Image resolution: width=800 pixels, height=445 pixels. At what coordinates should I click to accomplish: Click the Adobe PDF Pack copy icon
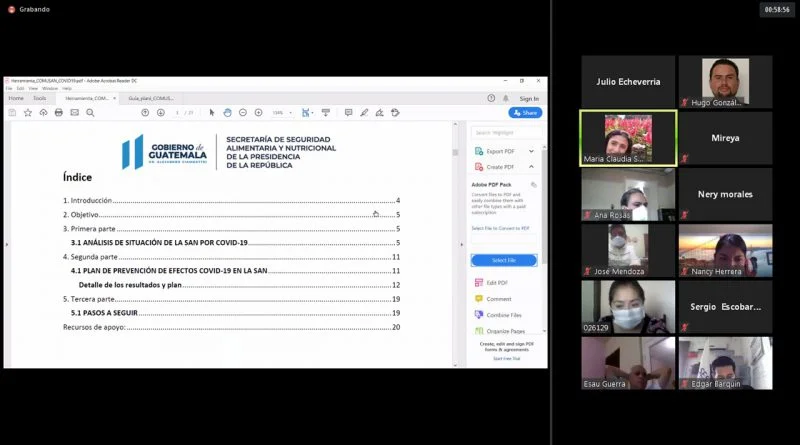534,185
